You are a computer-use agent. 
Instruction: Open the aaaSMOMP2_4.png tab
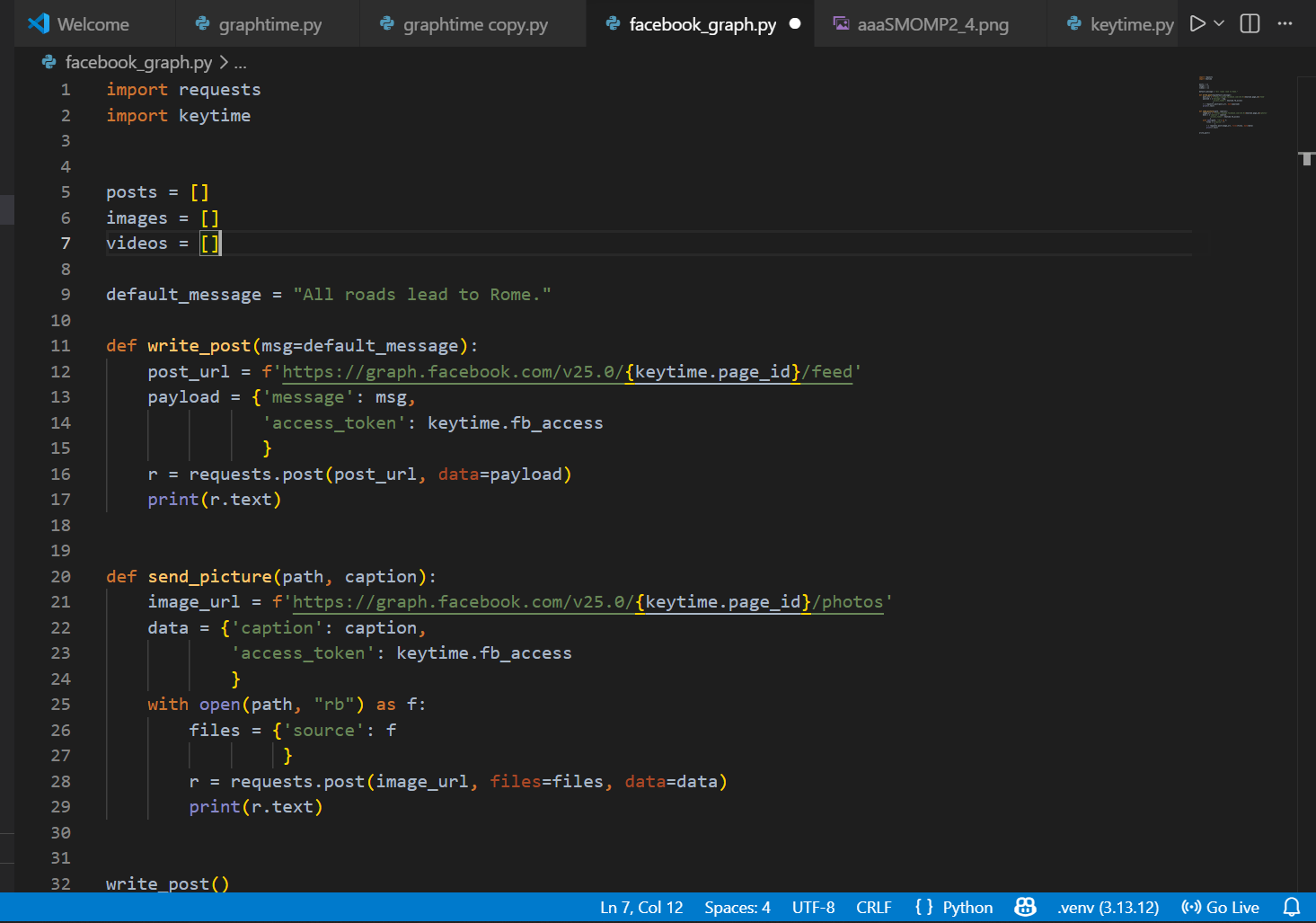click(932, 24)
